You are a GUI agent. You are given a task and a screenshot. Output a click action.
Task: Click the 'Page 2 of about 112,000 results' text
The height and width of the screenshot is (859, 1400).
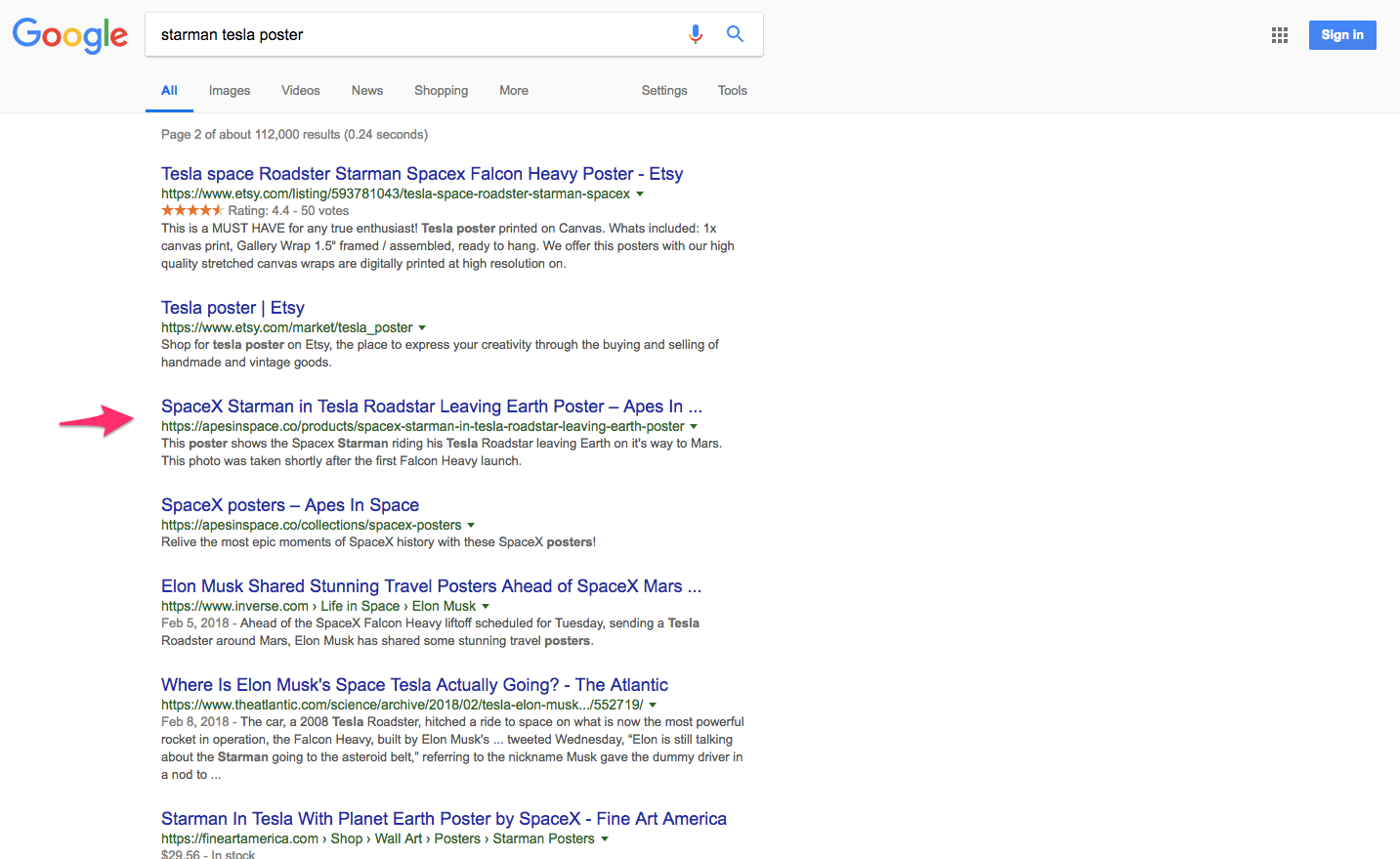pos(294,135)
